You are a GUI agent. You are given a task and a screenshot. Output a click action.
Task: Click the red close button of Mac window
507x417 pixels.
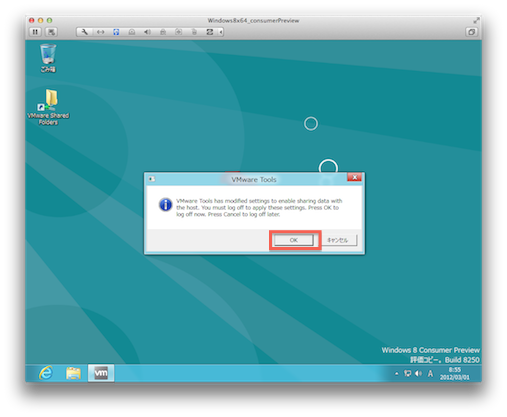(32, 20)
